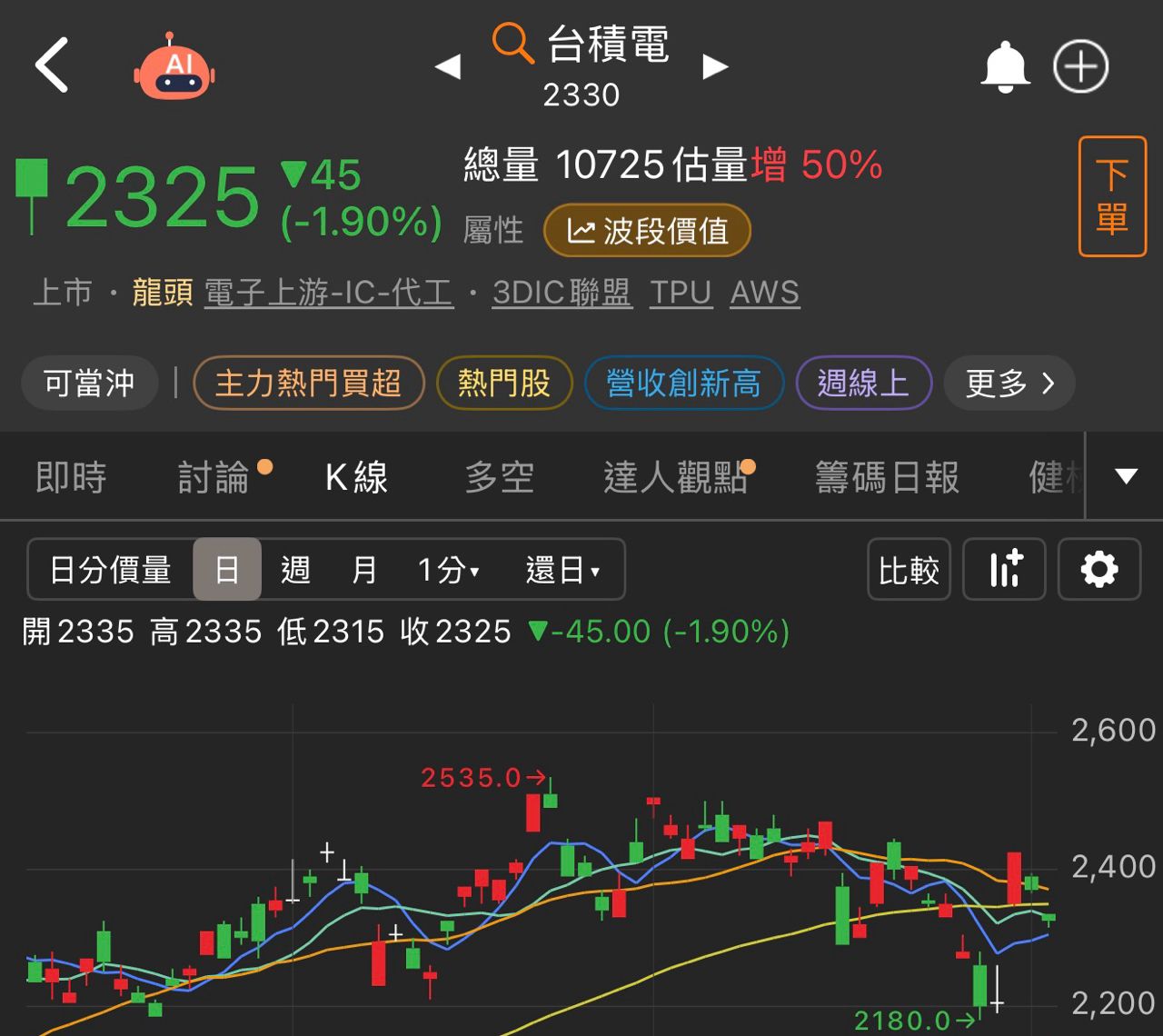Tap the 總量 10725 volume text

tap(564, 164)
